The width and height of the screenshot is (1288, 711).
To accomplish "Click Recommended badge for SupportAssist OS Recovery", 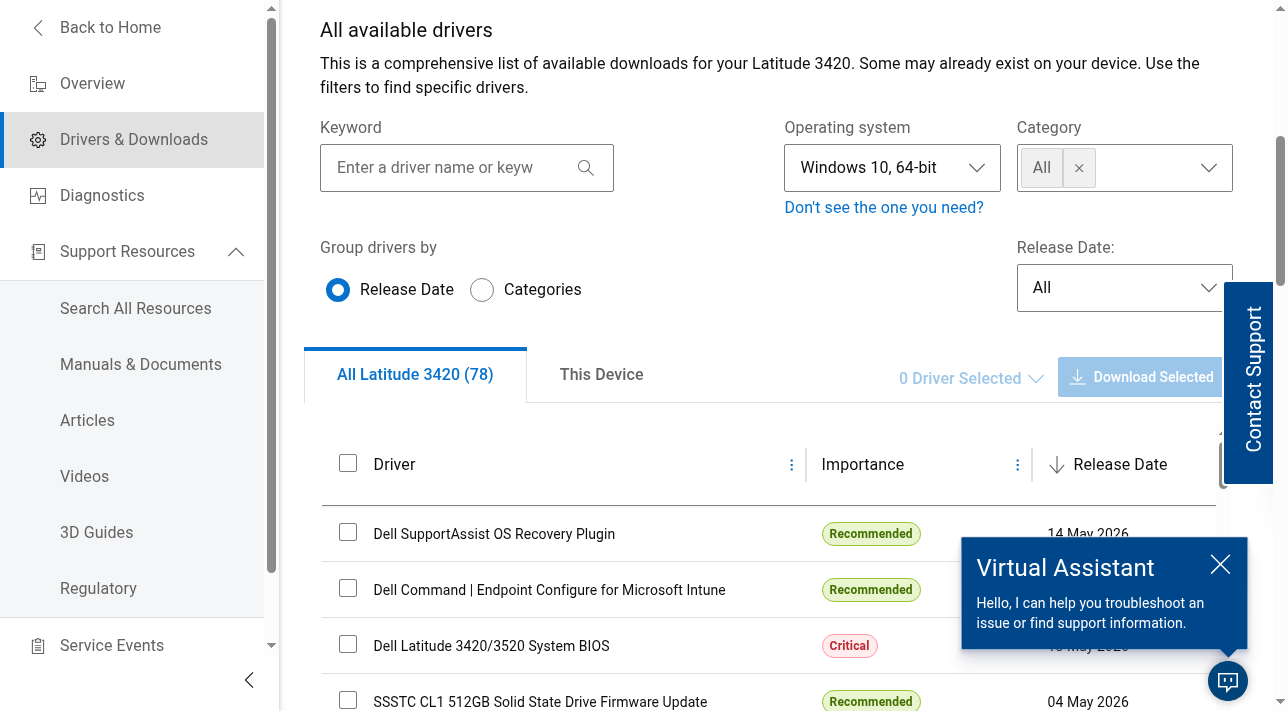I will (871, 534).
